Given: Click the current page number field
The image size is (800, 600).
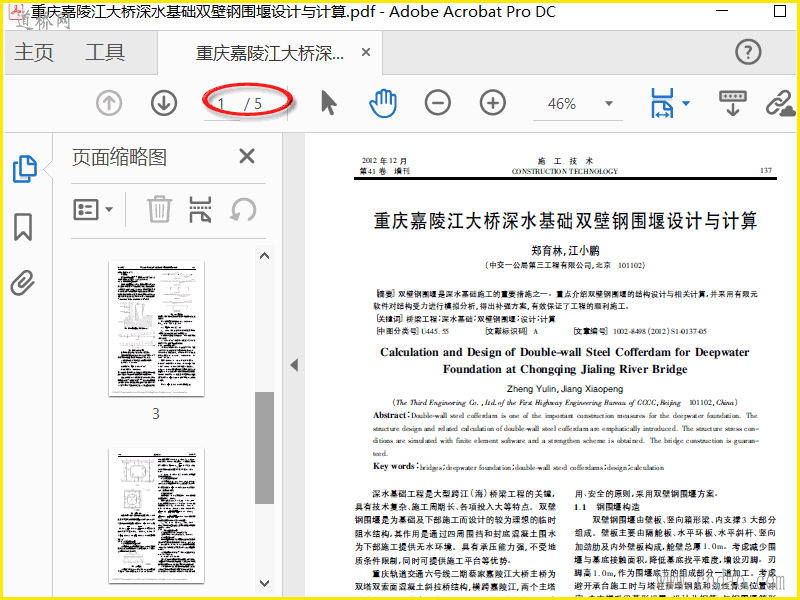Looking at the screenshot, I should coord(221,104).
